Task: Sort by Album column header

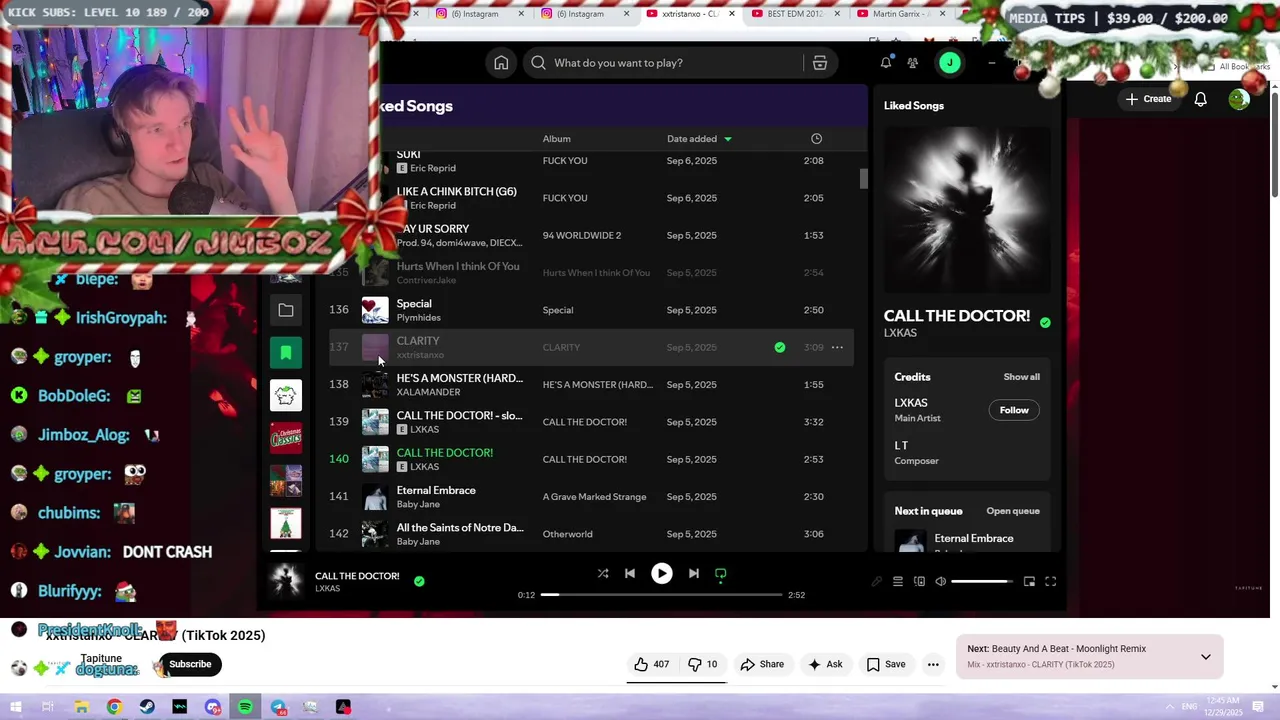Action: [x=557, y=139]
